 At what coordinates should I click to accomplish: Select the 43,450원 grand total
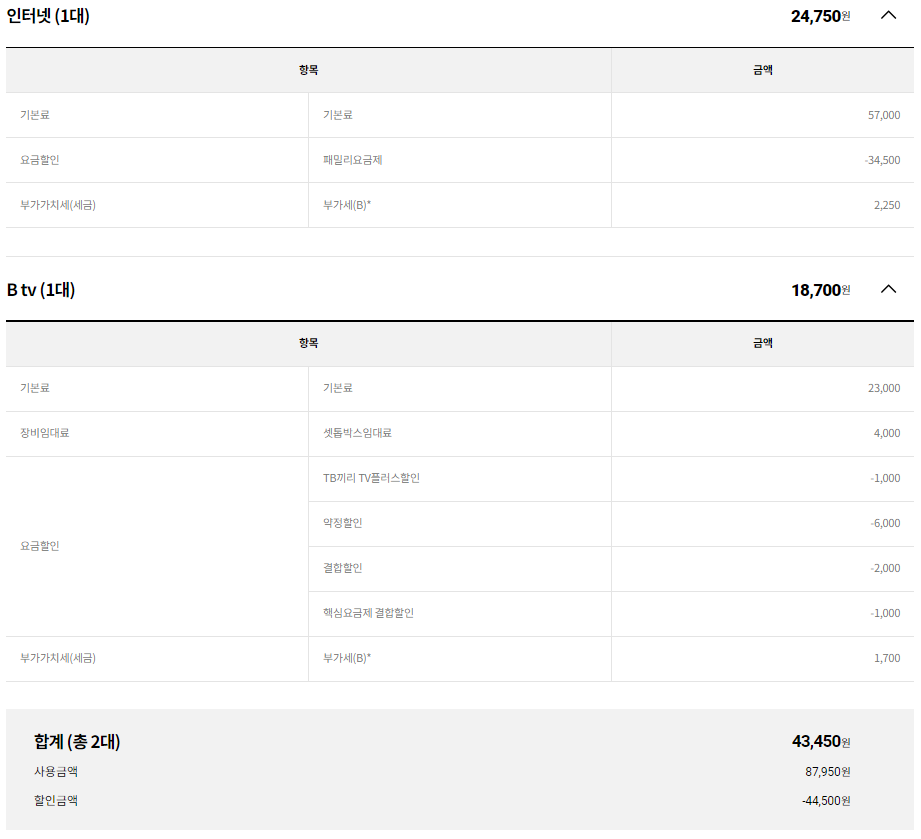coord(820,742)
